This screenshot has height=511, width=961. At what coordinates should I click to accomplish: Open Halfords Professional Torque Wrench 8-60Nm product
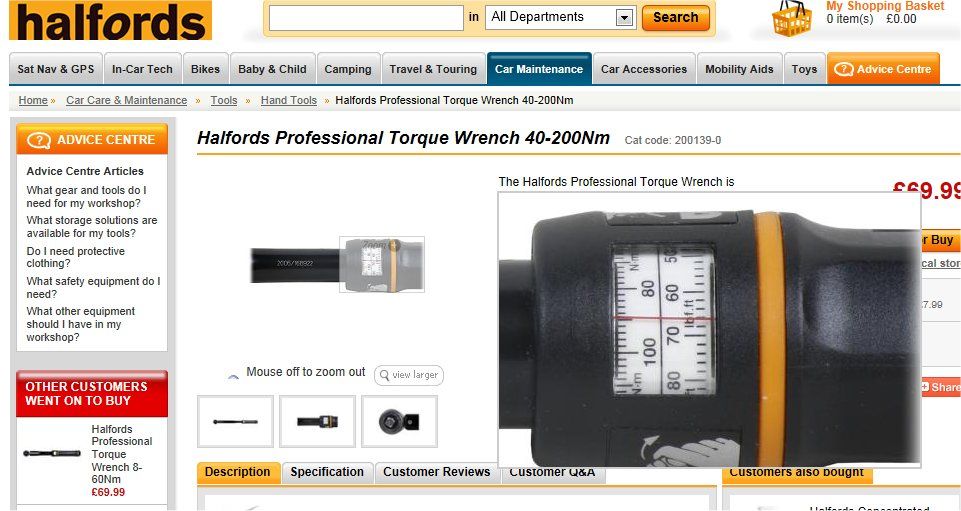(121, 454)
